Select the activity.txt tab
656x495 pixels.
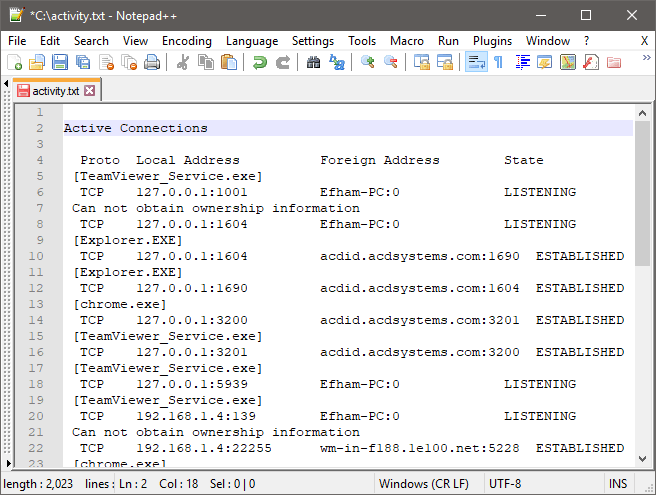(56, 91)
